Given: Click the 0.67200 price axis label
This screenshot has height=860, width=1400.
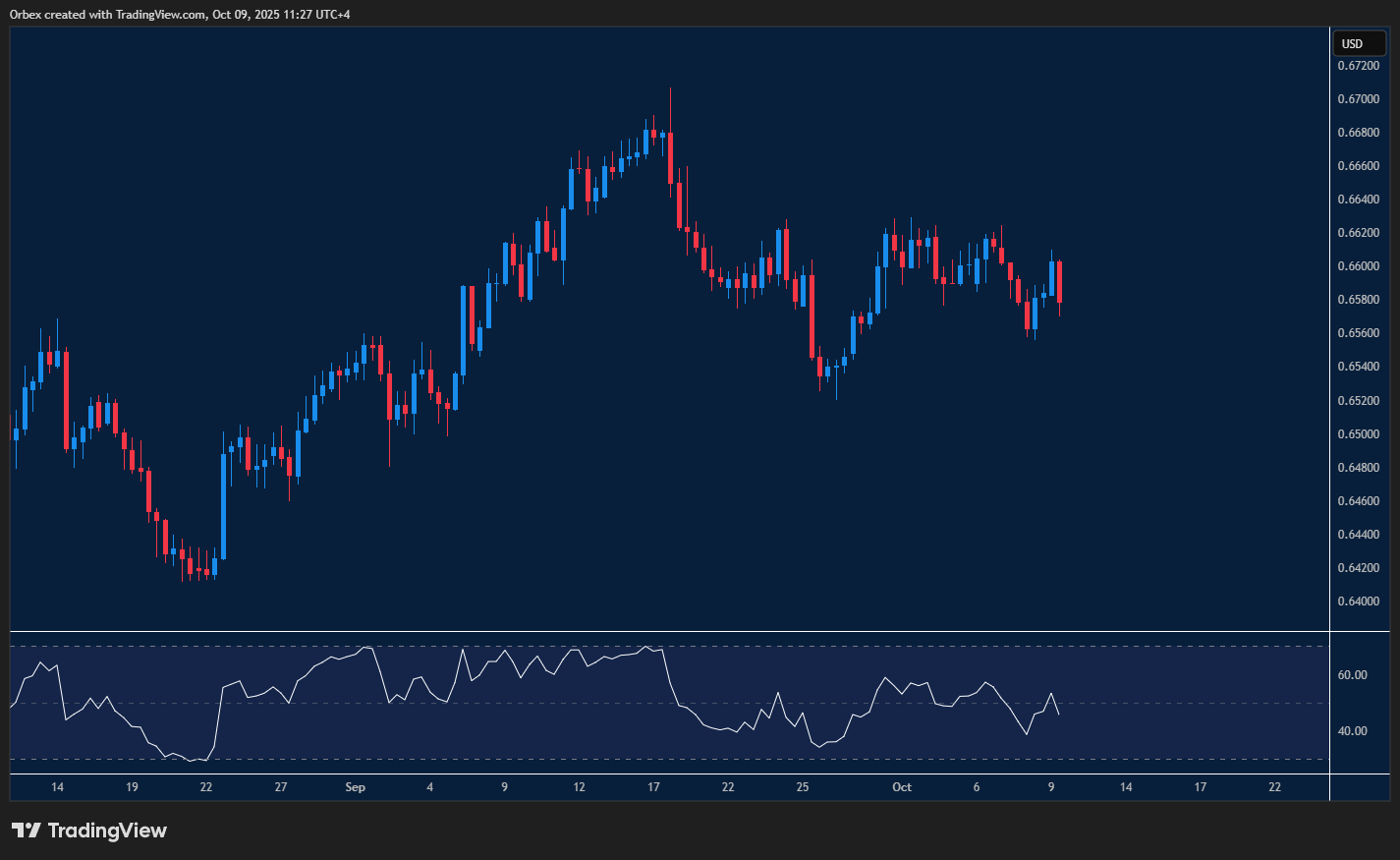Looking at the screenshot, I should (1358, 66).
